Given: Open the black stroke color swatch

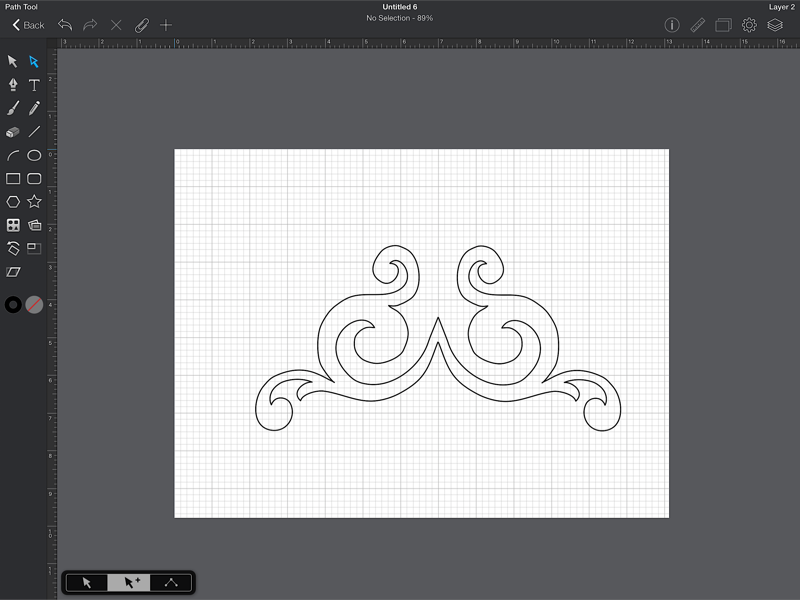Looking at the screenshot, I should coord(13,305).
